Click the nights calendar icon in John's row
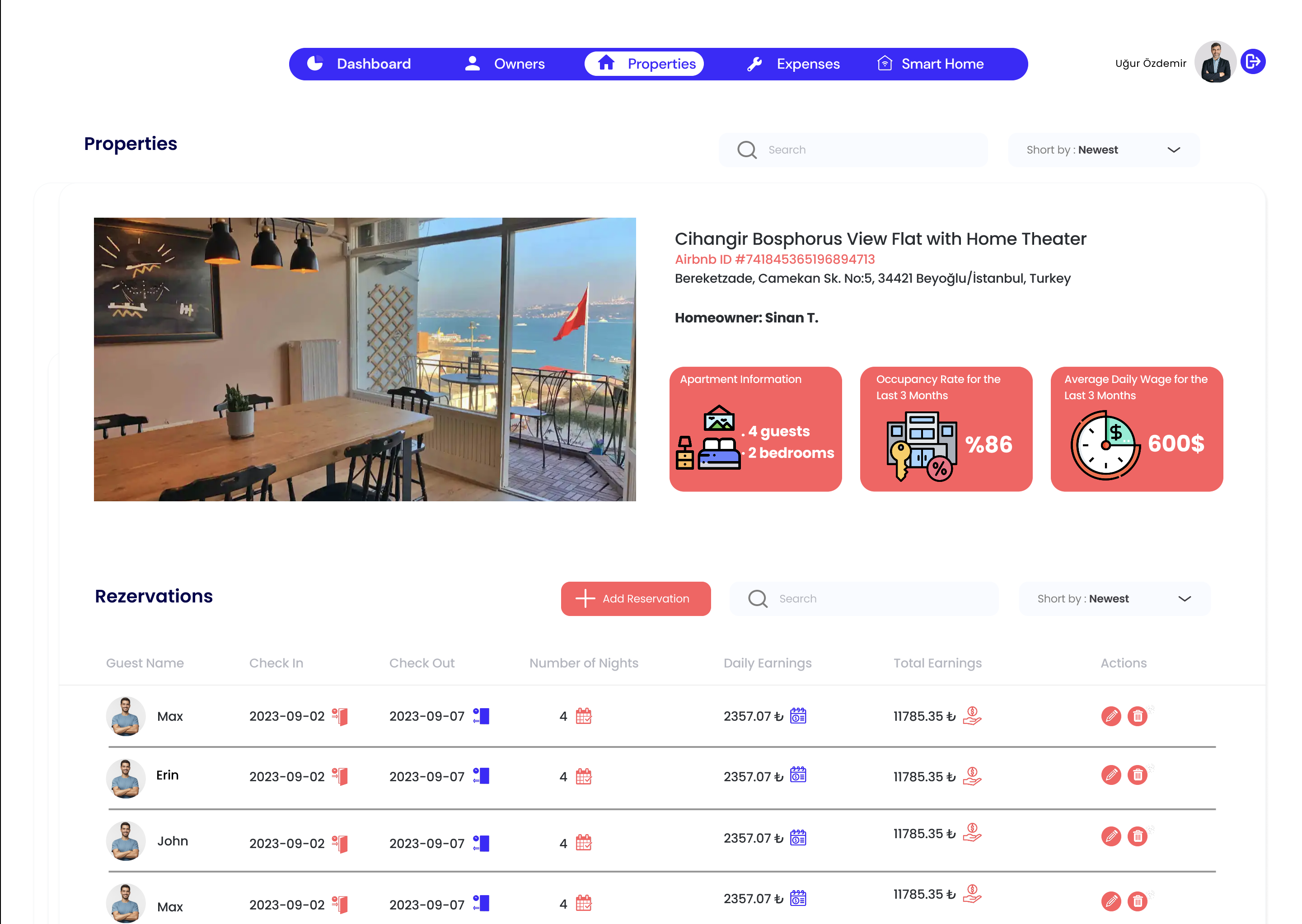This screenshot has width=1302, height=924. (583, 843)
